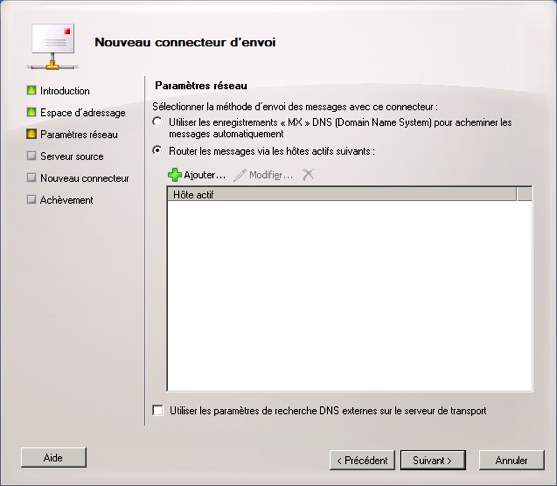Click the X delete icon in toolbar

(308, 174)
